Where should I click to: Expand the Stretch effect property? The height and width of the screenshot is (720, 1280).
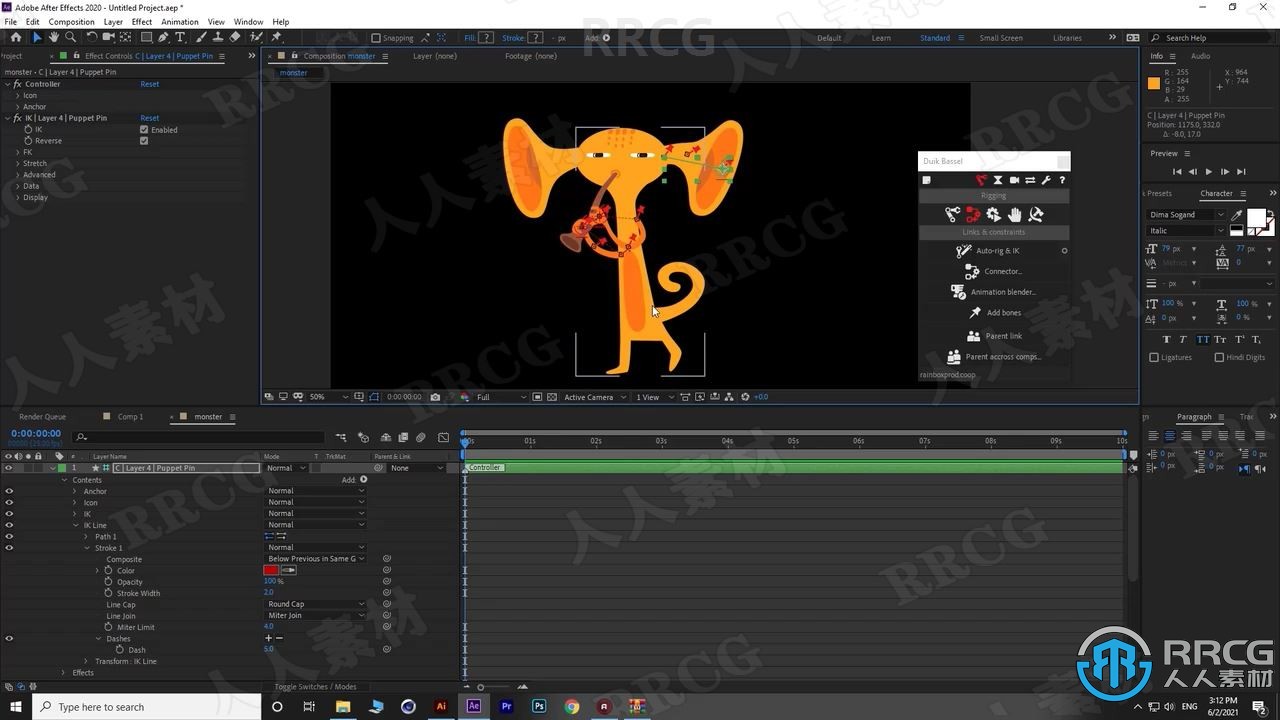click(17, 163)
